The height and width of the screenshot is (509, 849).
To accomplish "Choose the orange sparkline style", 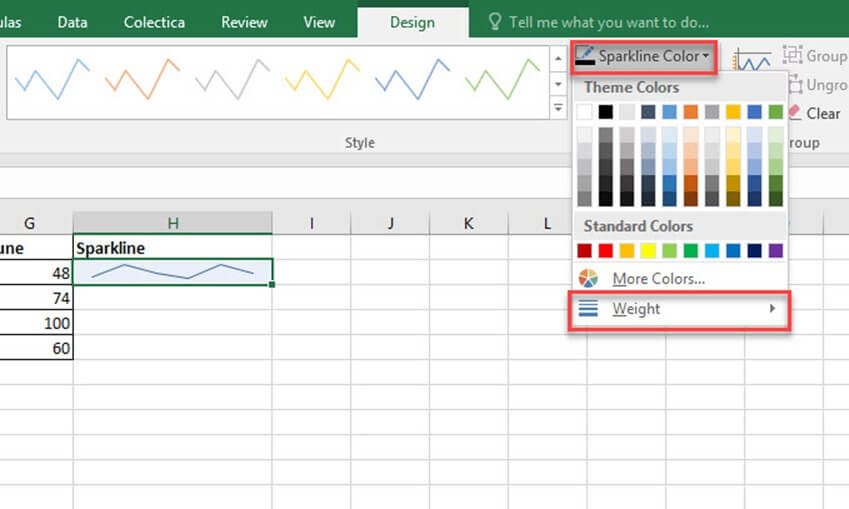I will pyautogui.click(x=142, y=80).
